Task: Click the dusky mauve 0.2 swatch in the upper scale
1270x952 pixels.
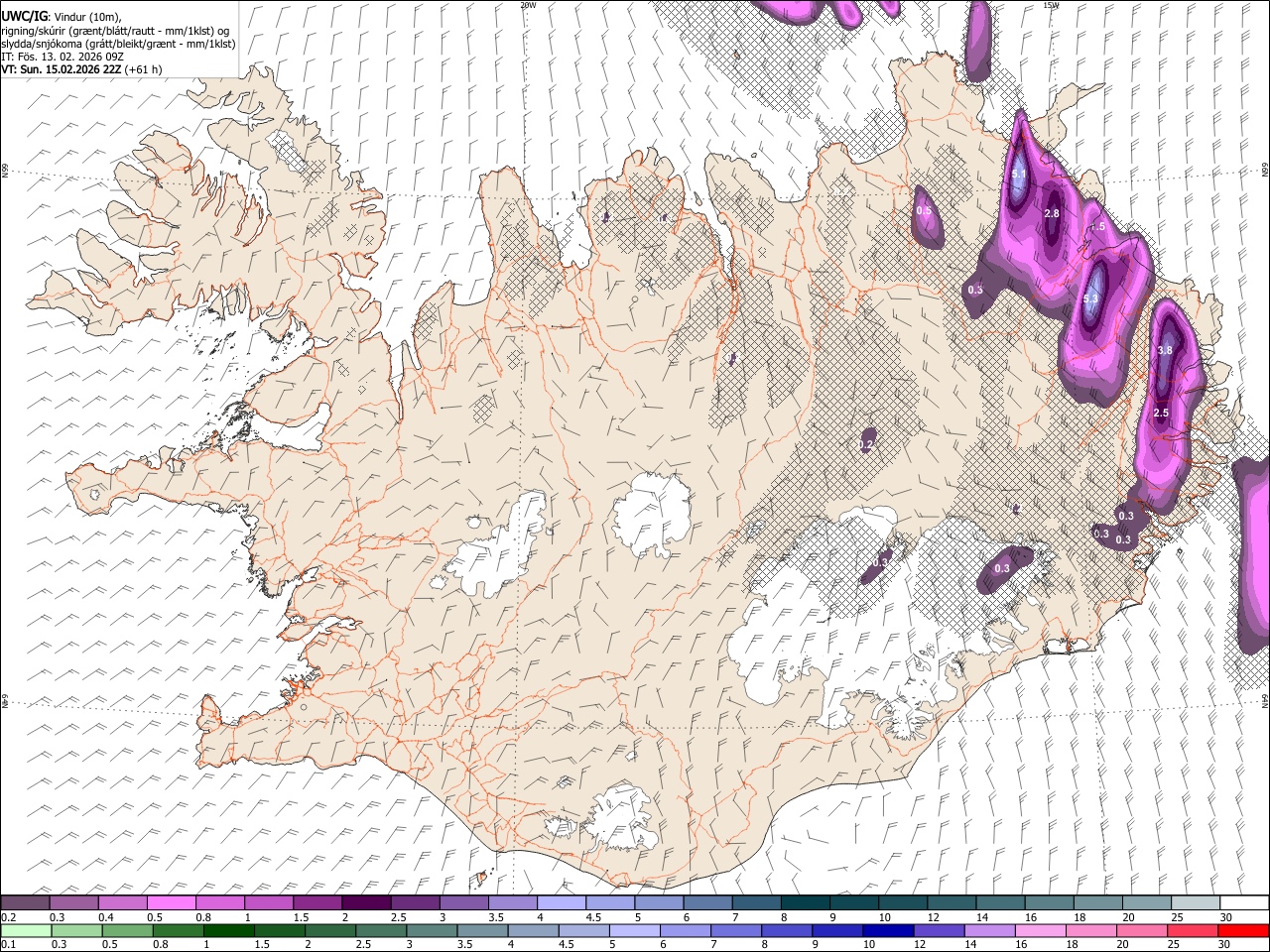Action: (25, 903)
